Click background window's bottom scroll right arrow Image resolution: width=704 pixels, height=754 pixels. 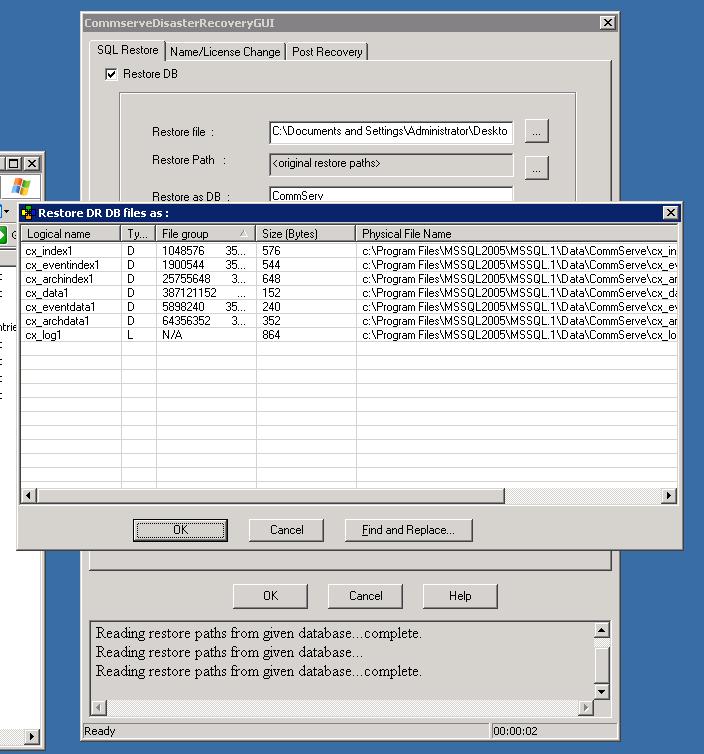click(32, 736)
